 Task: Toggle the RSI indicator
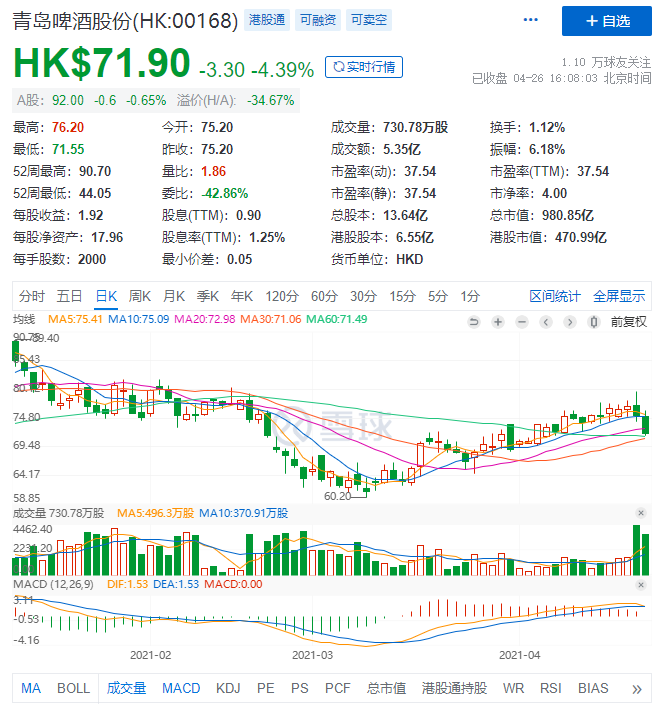point(551,688)
